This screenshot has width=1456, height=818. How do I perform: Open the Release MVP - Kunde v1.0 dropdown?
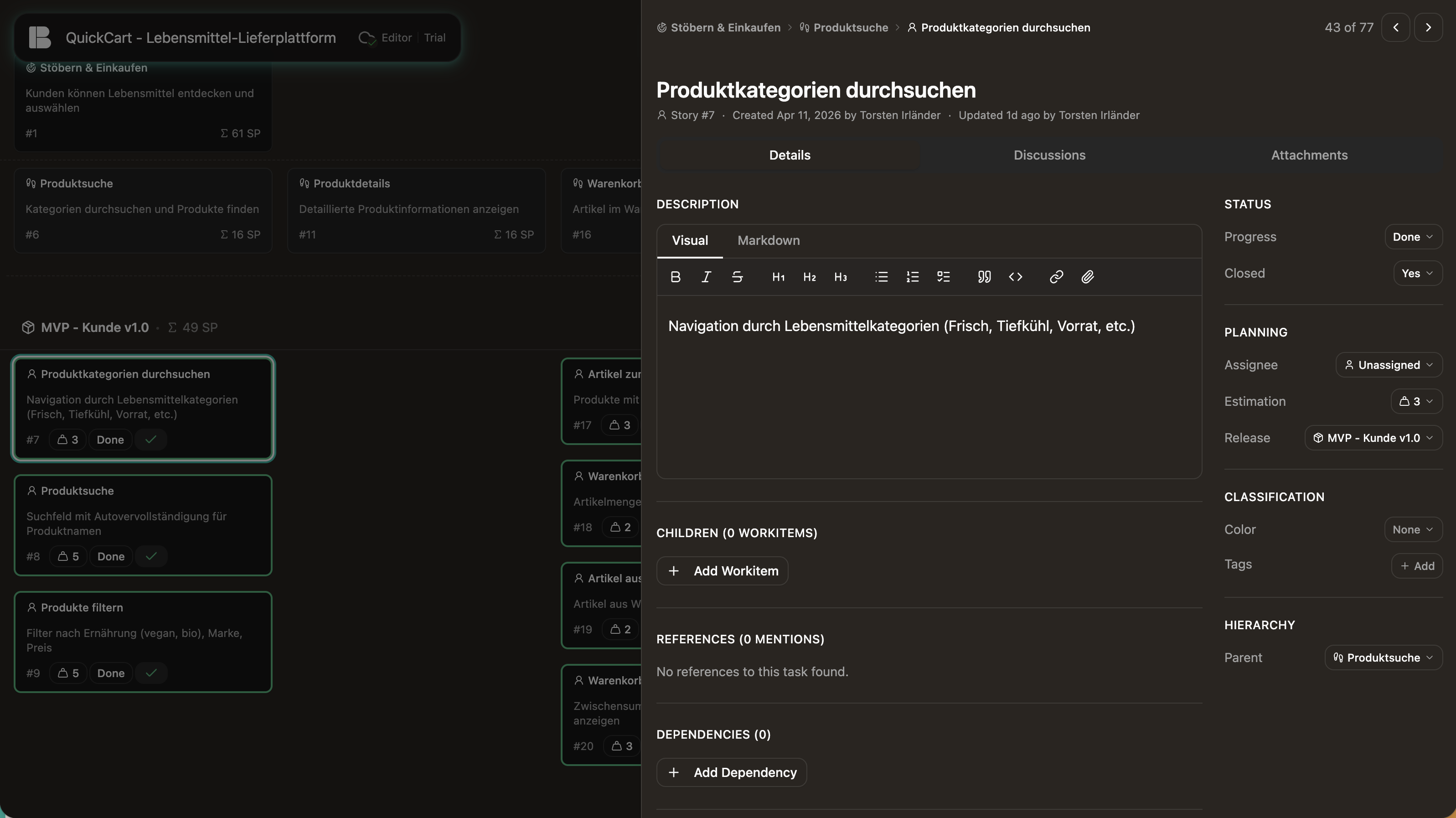tap(1373, 438)
